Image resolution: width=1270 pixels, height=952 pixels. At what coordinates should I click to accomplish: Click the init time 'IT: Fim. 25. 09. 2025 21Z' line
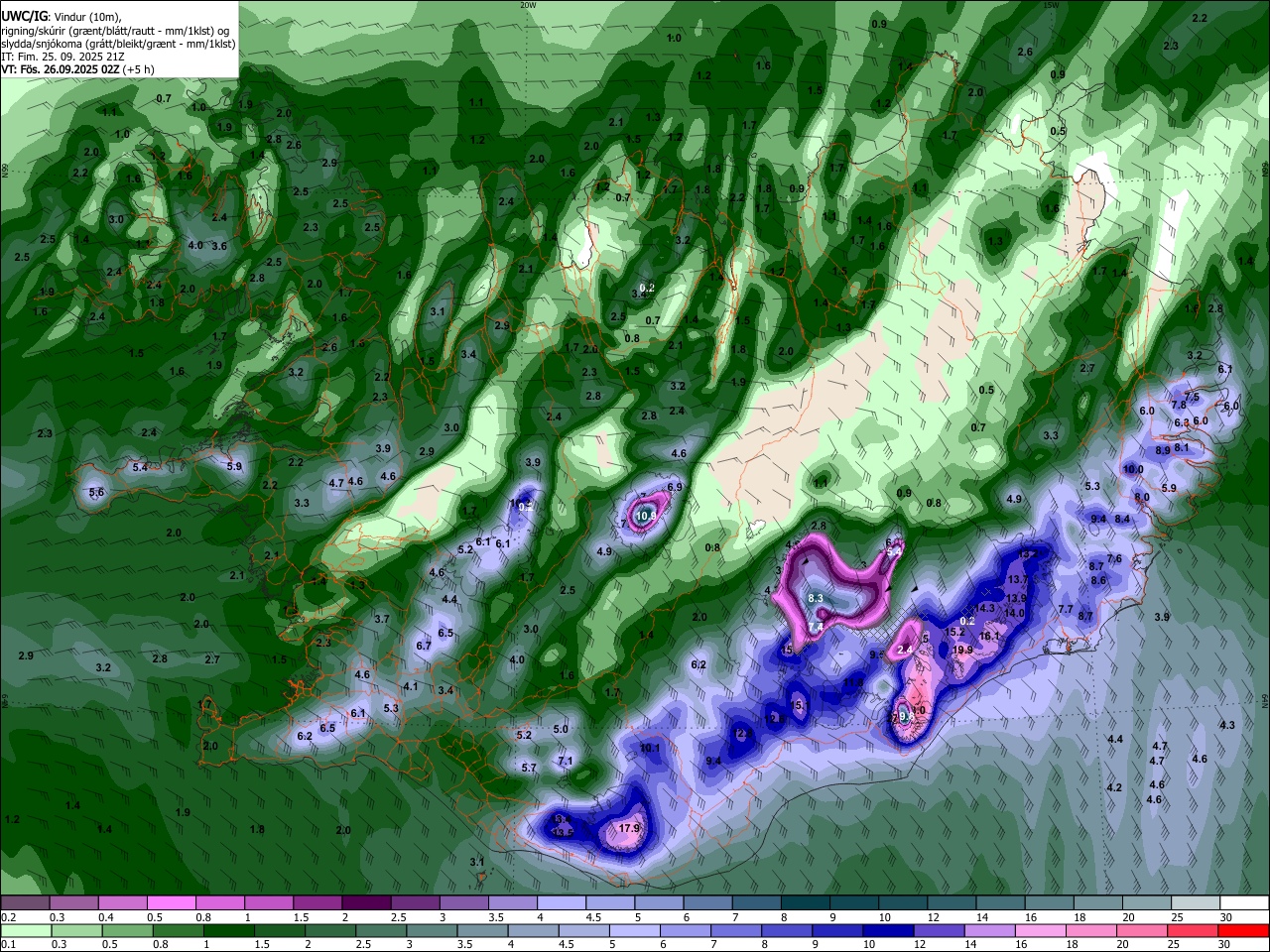63,57
